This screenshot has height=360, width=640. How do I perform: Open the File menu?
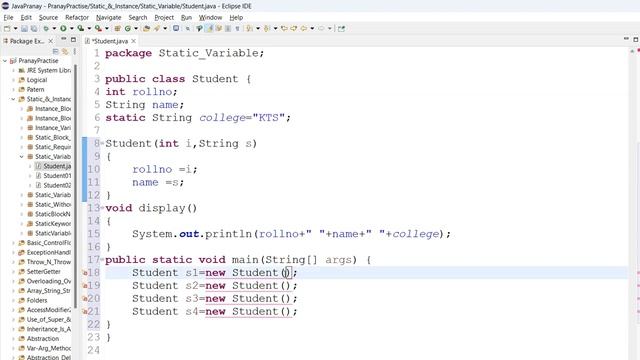tap(8, 18)
